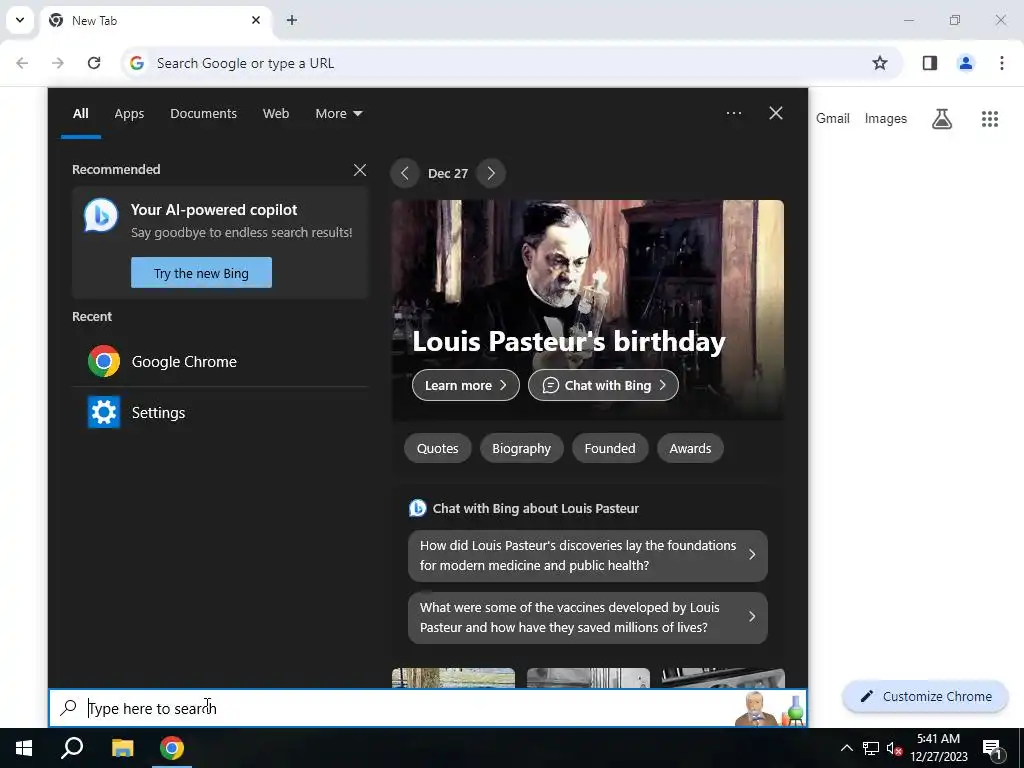The height and width of the screenshot is (768, 1024).
Task: Open Chrome three-dot menu
Action: click(x=1001, y=63)
